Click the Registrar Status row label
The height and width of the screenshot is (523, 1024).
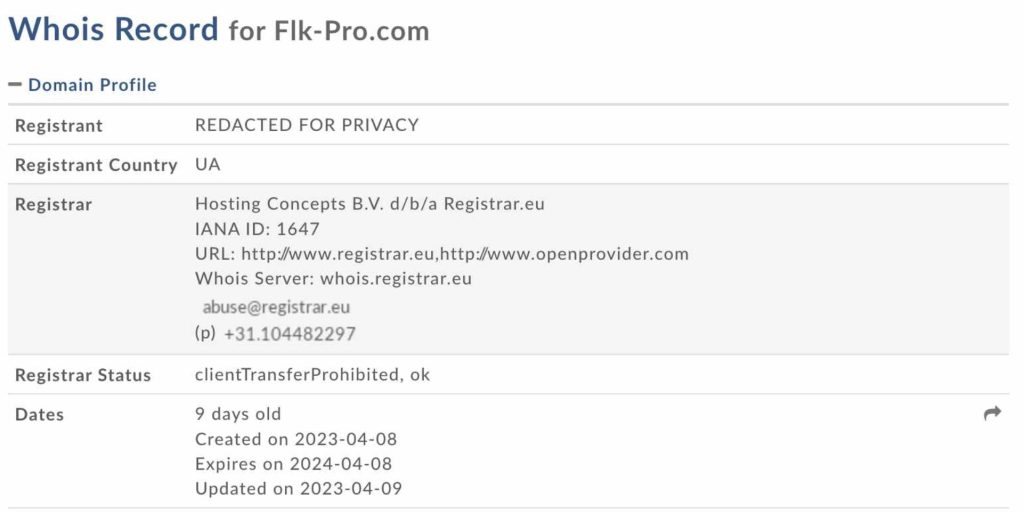click(83, 375)
